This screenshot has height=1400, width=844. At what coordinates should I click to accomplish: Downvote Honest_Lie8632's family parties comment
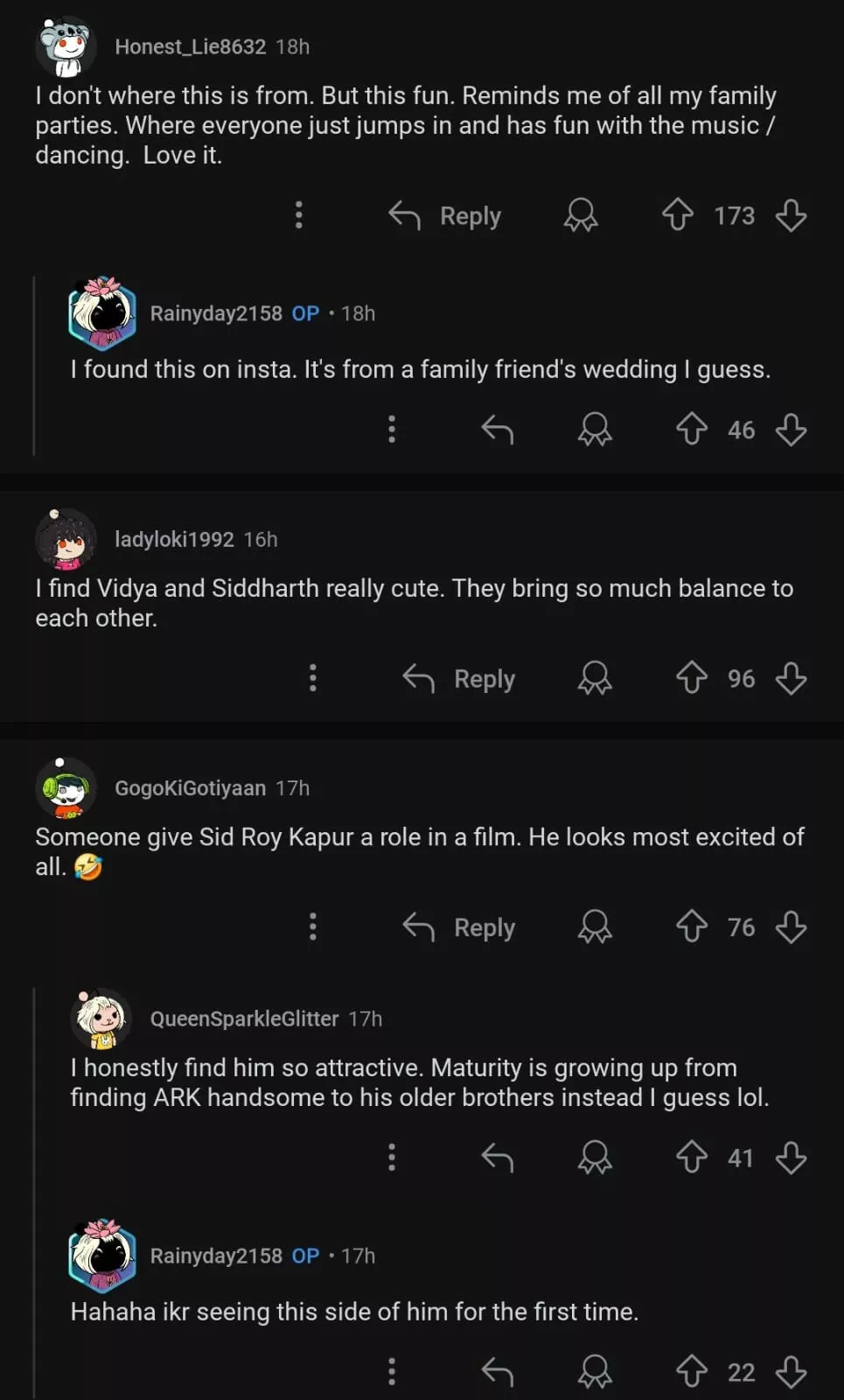pos(791,214)
